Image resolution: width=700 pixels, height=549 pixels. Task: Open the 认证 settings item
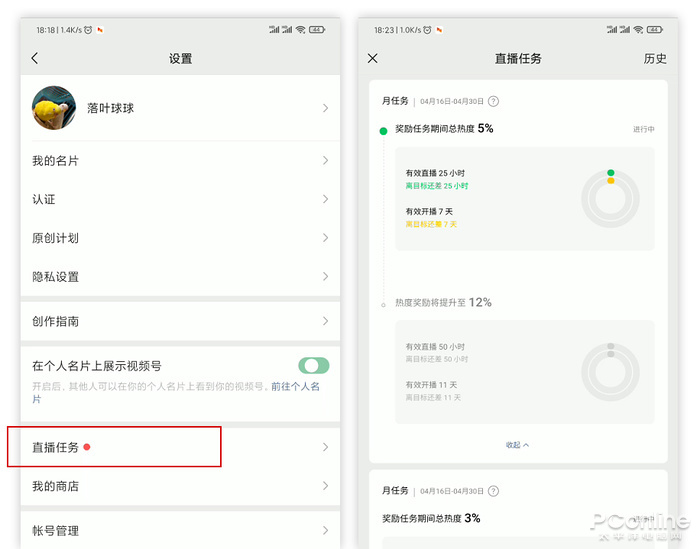click(180, 200)
